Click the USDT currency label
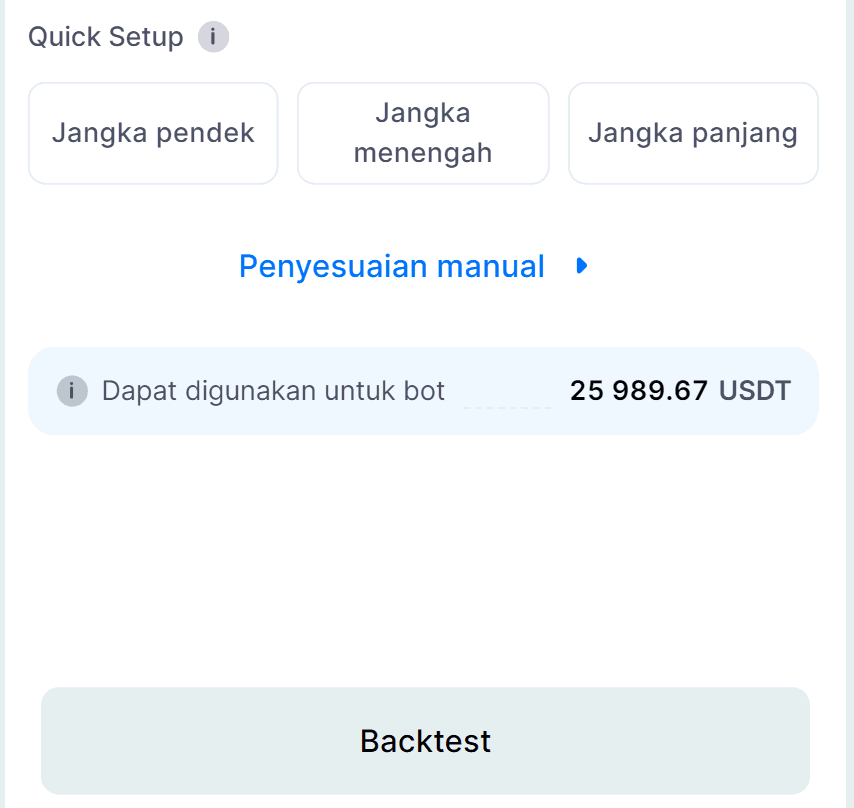This screenshot has height=808, width=854. (x=754, y=391)
